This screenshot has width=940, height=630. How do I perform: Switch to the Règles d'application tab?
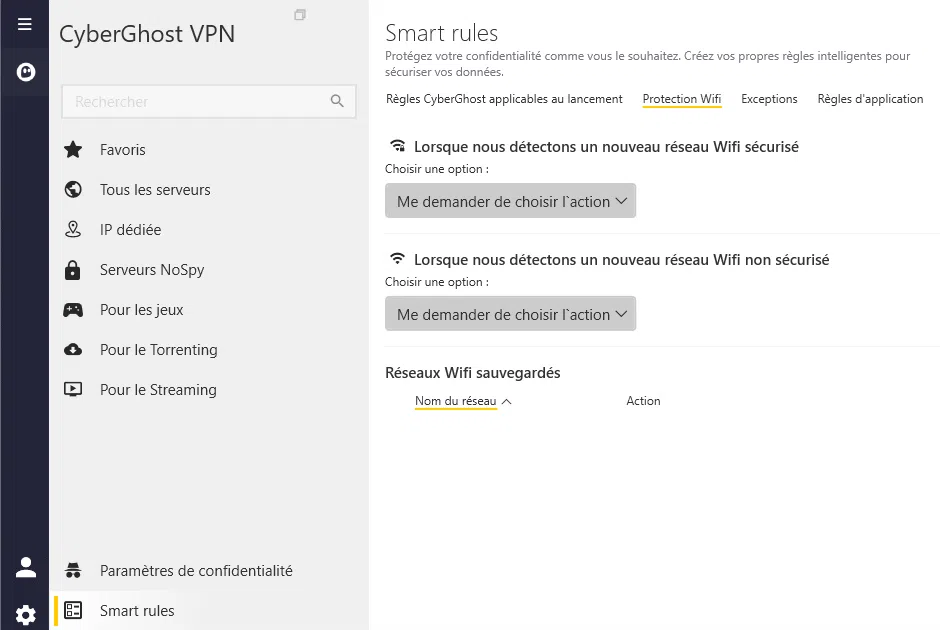[870, 99]
